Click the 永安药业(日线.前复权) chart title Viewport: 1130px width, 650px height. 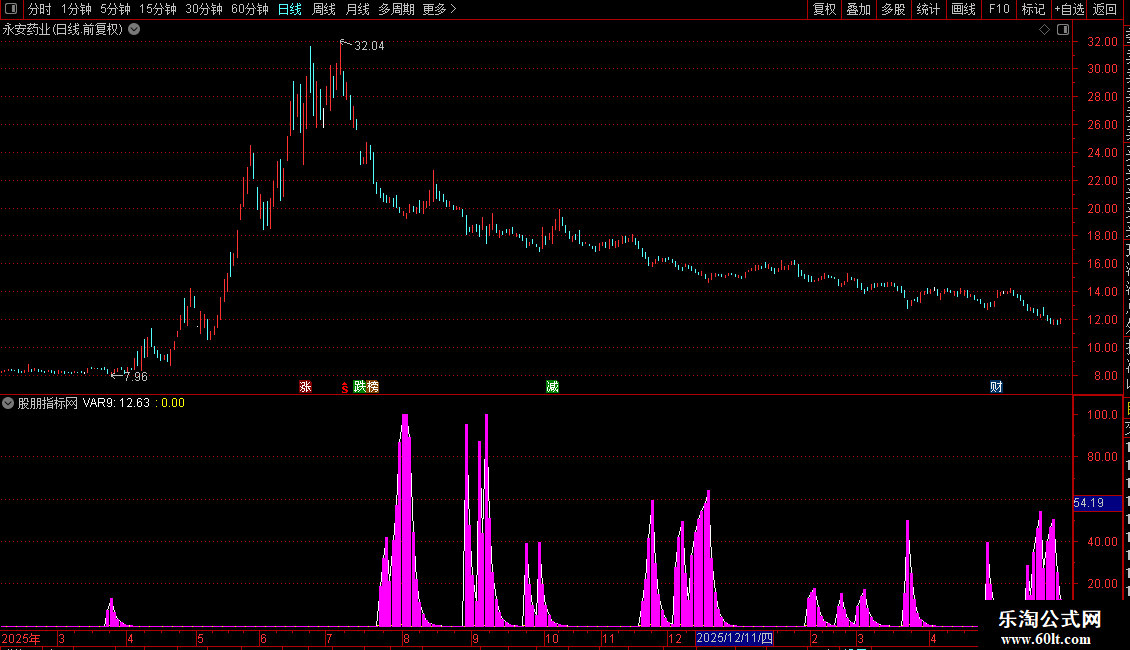tap(63, 30)
